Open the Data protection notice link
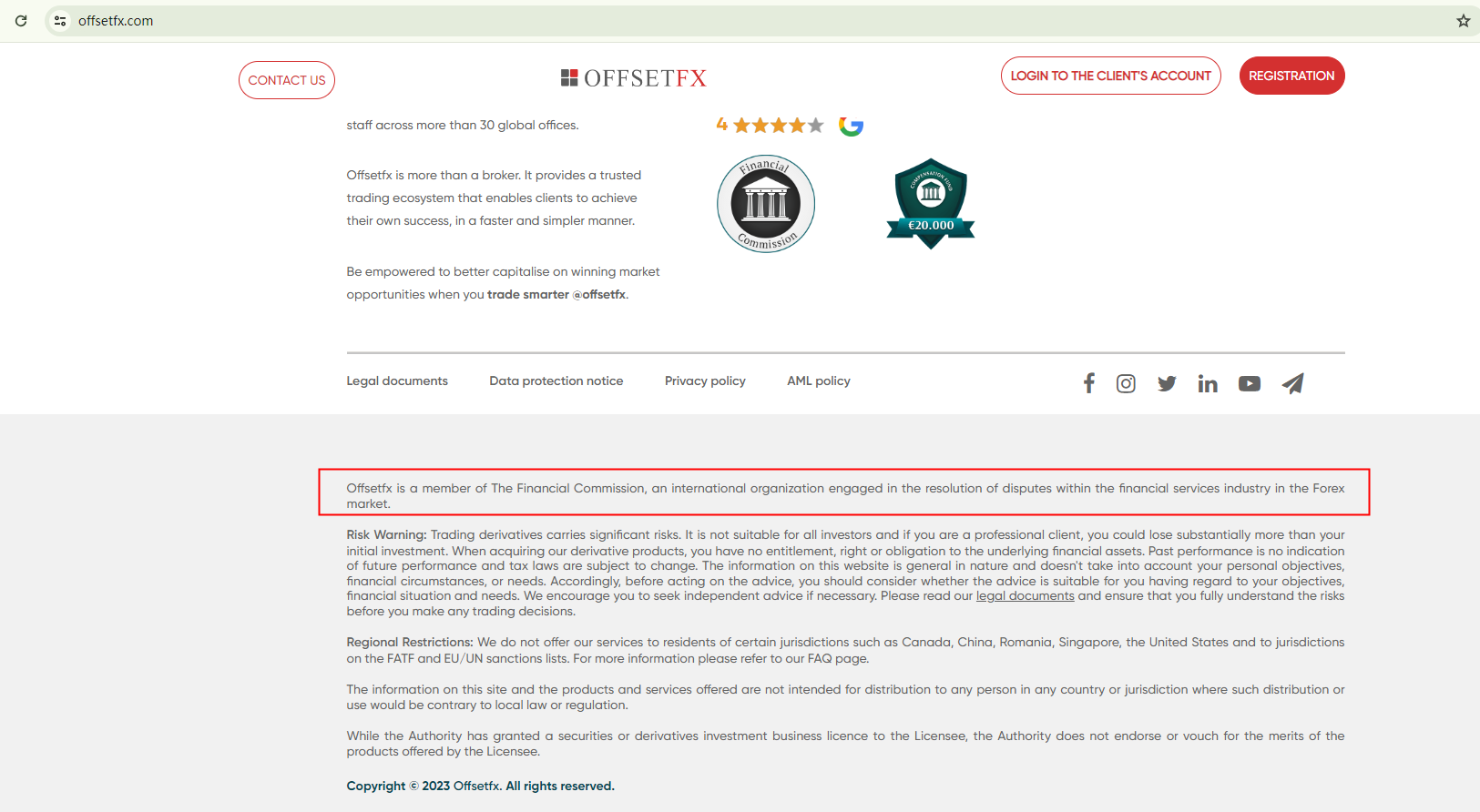Image resolution: width=1480 pixels, height=812 pixels. pos(556,381)
